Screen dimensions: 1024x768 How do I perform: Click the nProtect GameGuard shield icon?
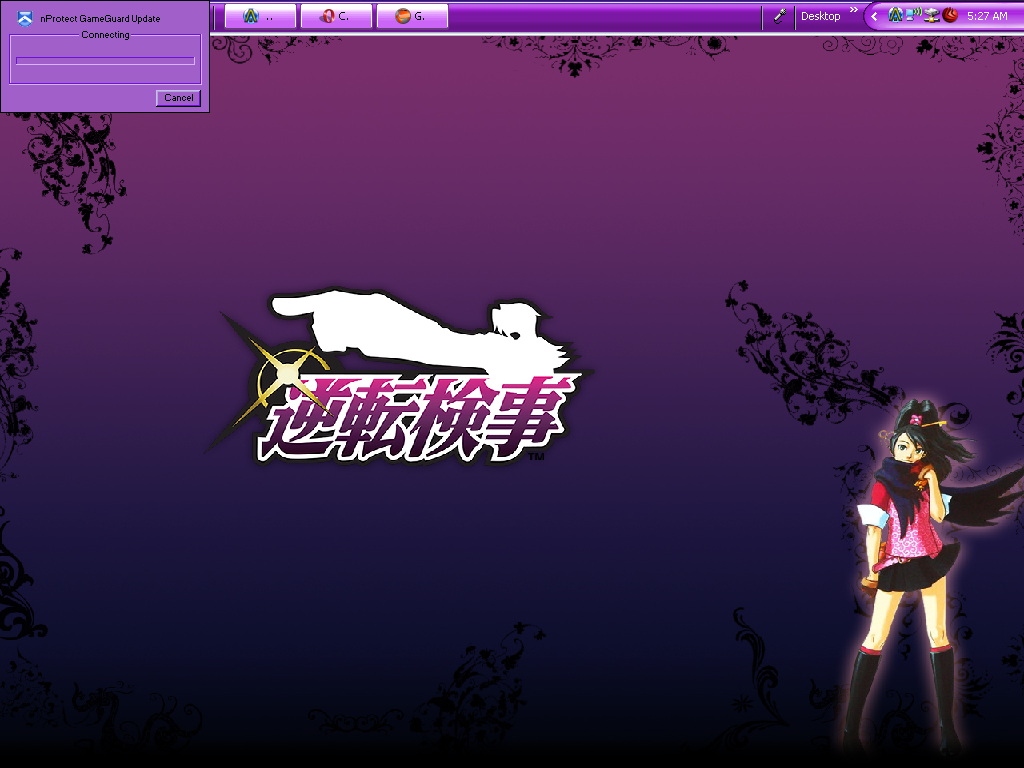[25, 18]
